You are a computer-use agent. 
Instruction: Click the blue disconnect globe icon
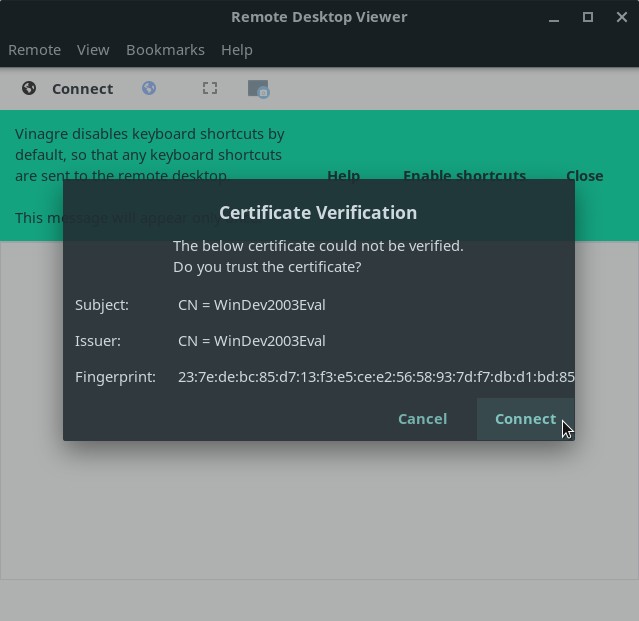click(149, 88)
